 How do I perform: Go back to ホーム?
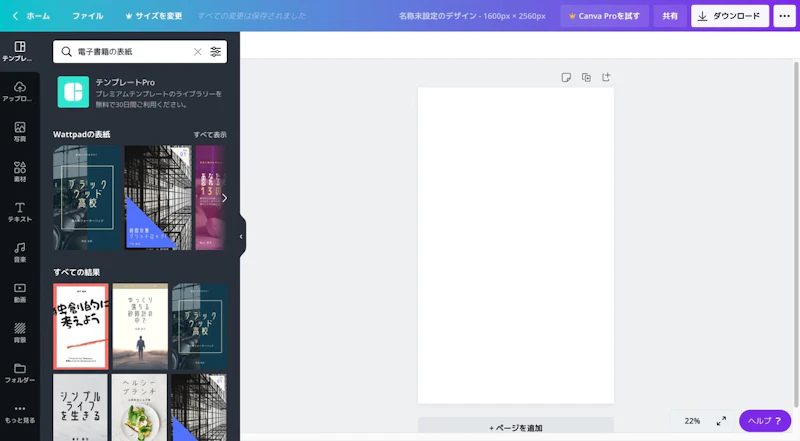click(31, 16)
